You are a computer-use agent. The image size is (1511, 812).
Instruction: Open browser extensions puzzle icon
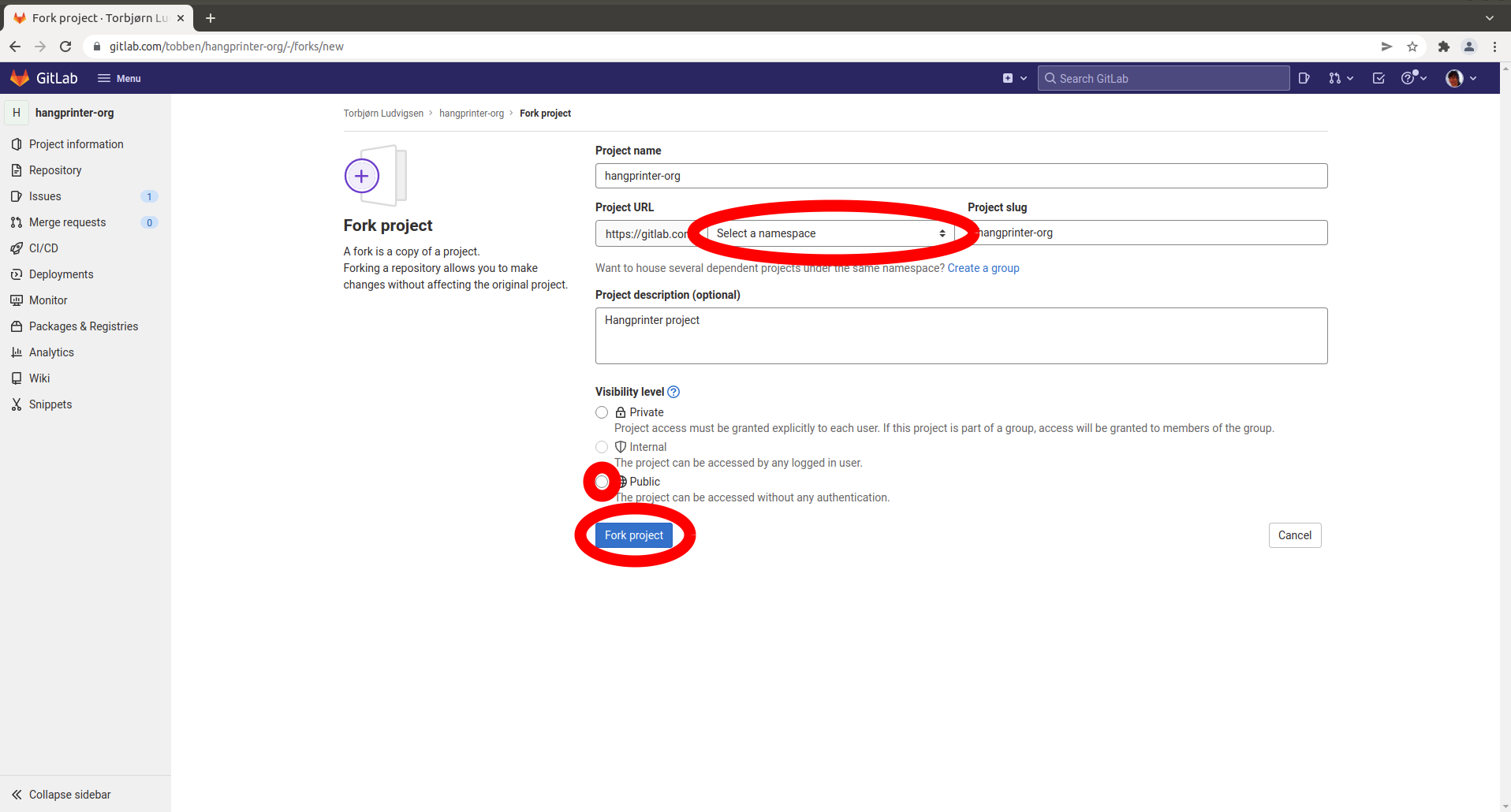pyautogui.click(x=1444, y=47)
